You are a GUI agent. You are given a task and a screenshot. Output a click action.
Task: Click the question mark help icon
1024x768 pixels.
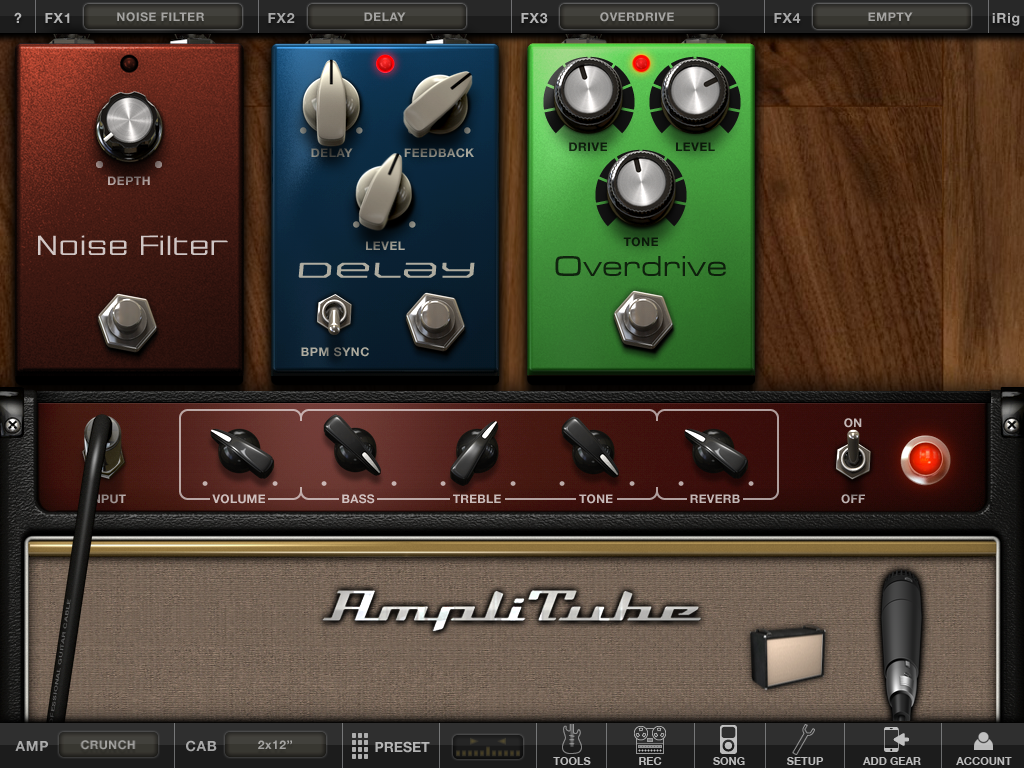point(18,18)
